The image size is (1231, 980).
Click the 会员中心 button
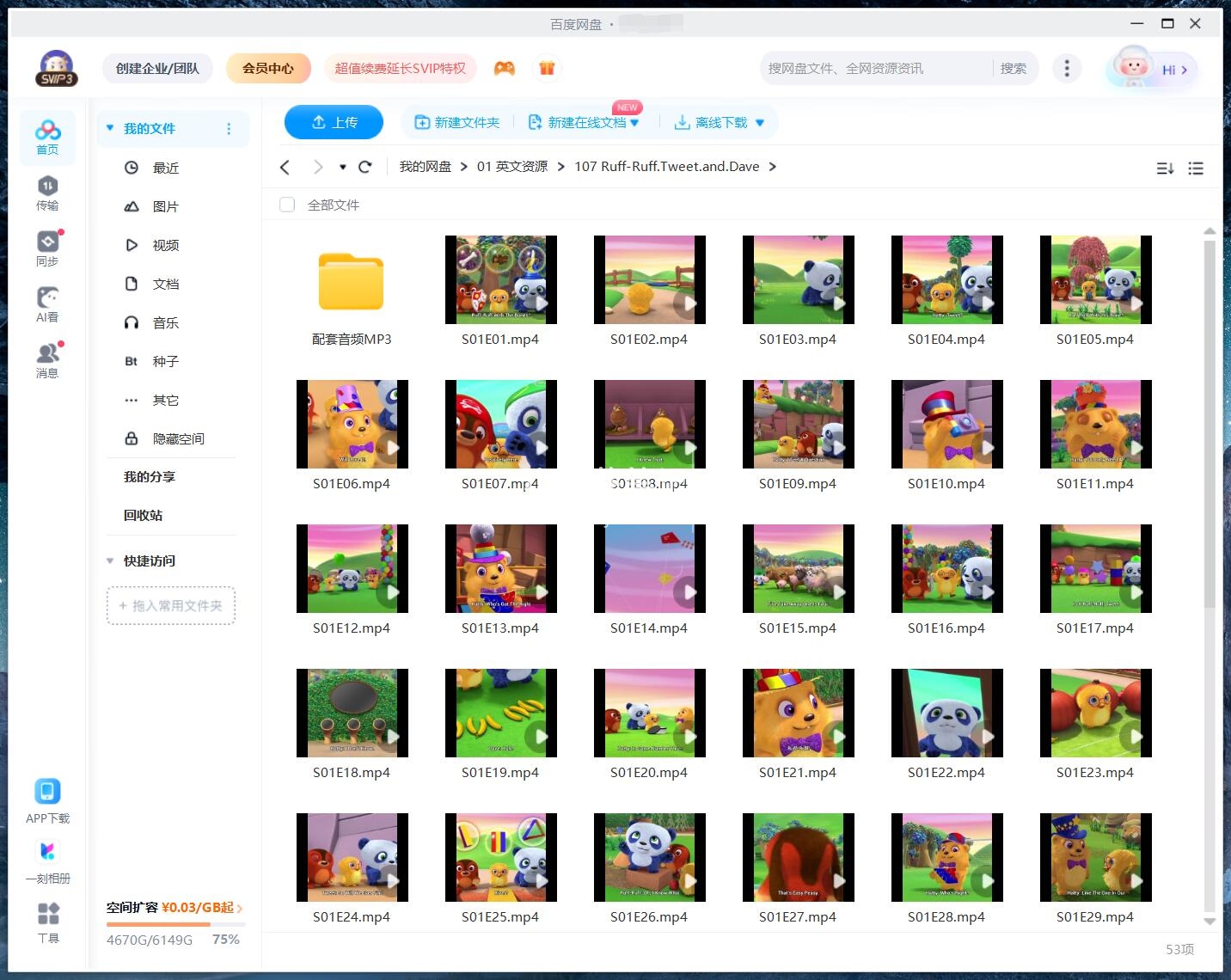pyautogui.click(x=267, y=69)
